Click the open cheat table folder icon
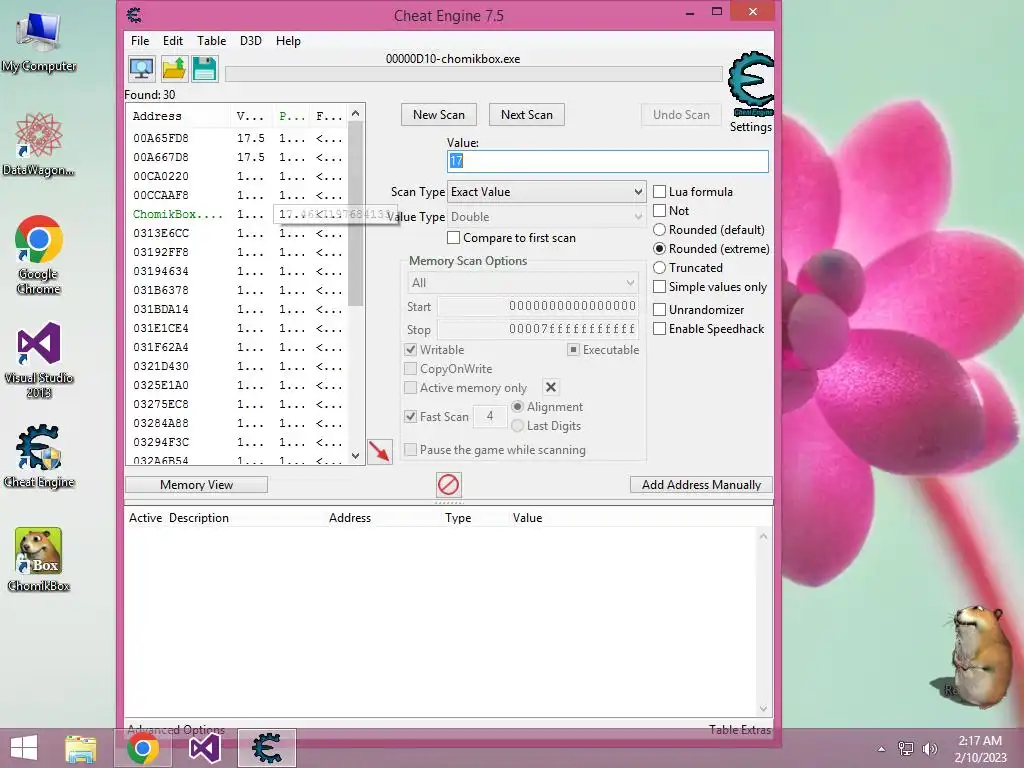The height and width of the screenshot is (768, 1024). [x=174, y=69]
